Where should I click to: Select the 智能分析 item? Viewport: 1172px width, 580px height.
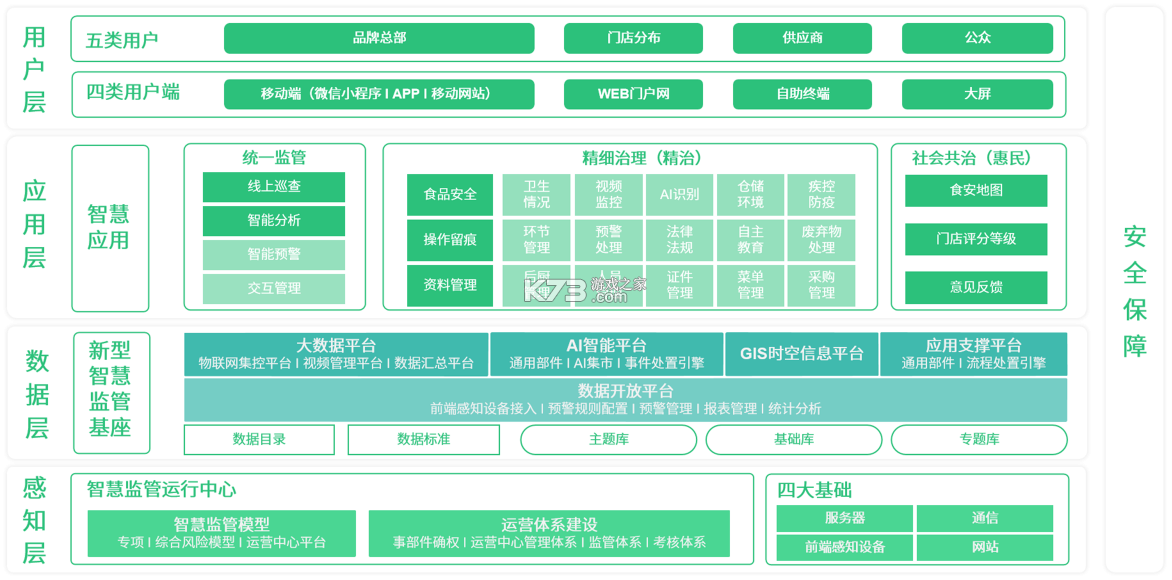tap(274, 220)
